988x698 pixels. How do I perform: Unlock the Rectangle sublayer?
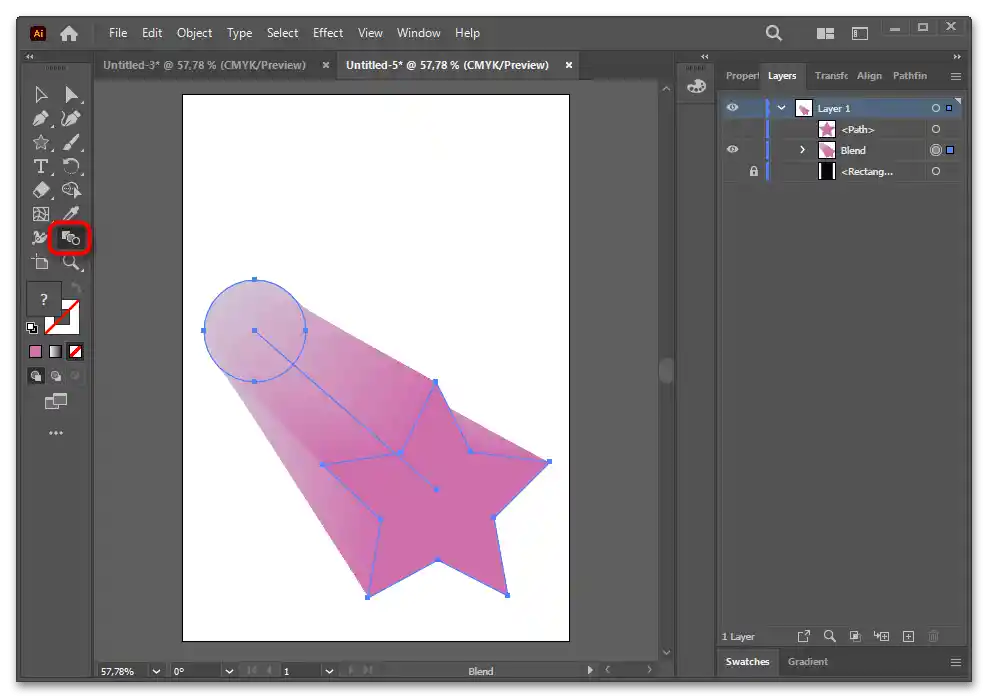[753, 172]
